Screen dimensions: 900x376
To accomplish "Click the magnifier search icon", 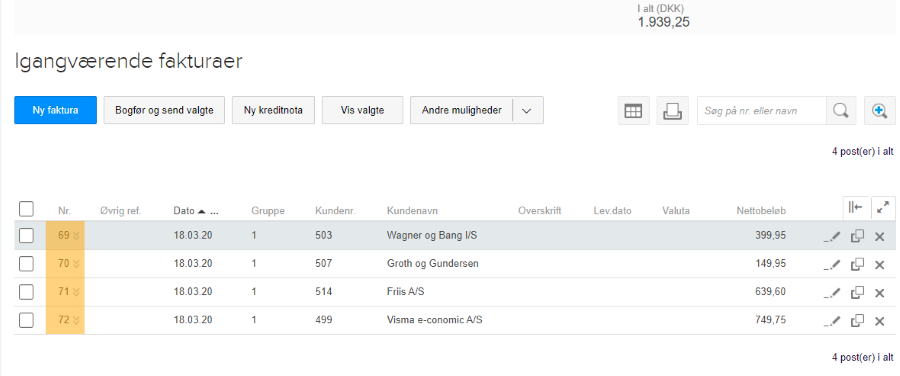I will [841, 110].
